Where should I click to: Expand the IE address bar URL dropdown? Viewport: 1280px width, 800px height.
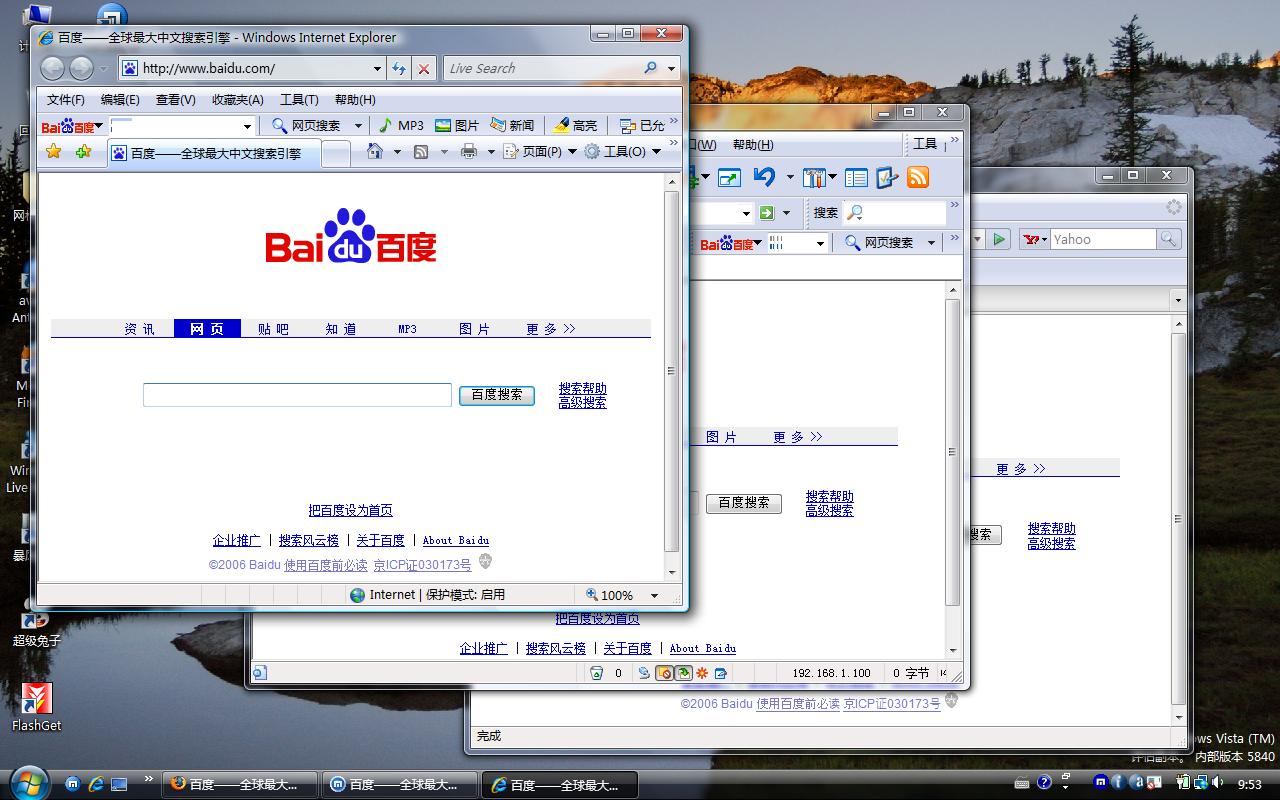tap(377, 68)
